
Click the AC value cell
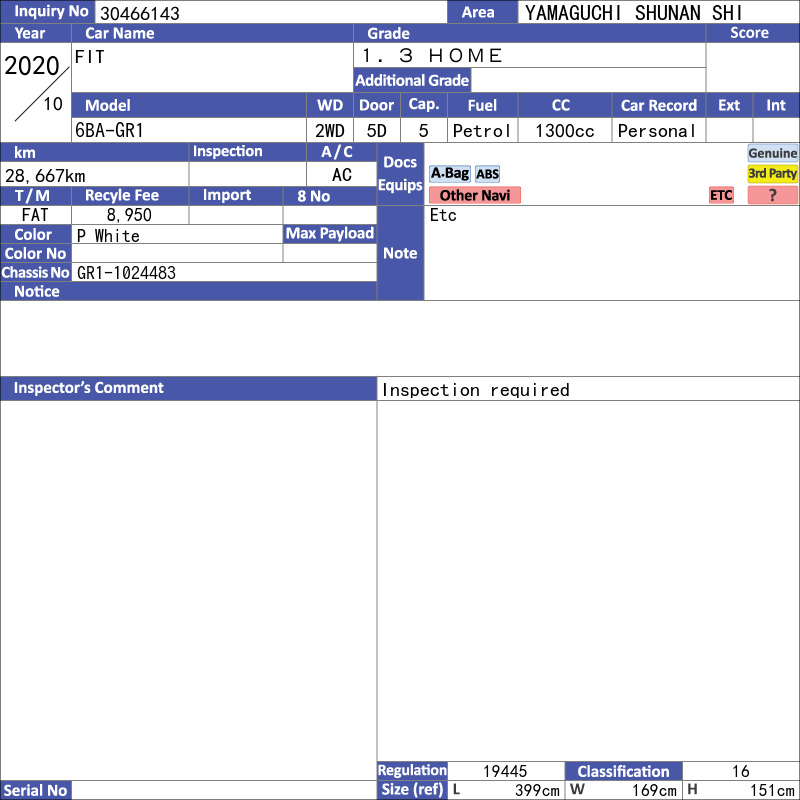(342, 175)
